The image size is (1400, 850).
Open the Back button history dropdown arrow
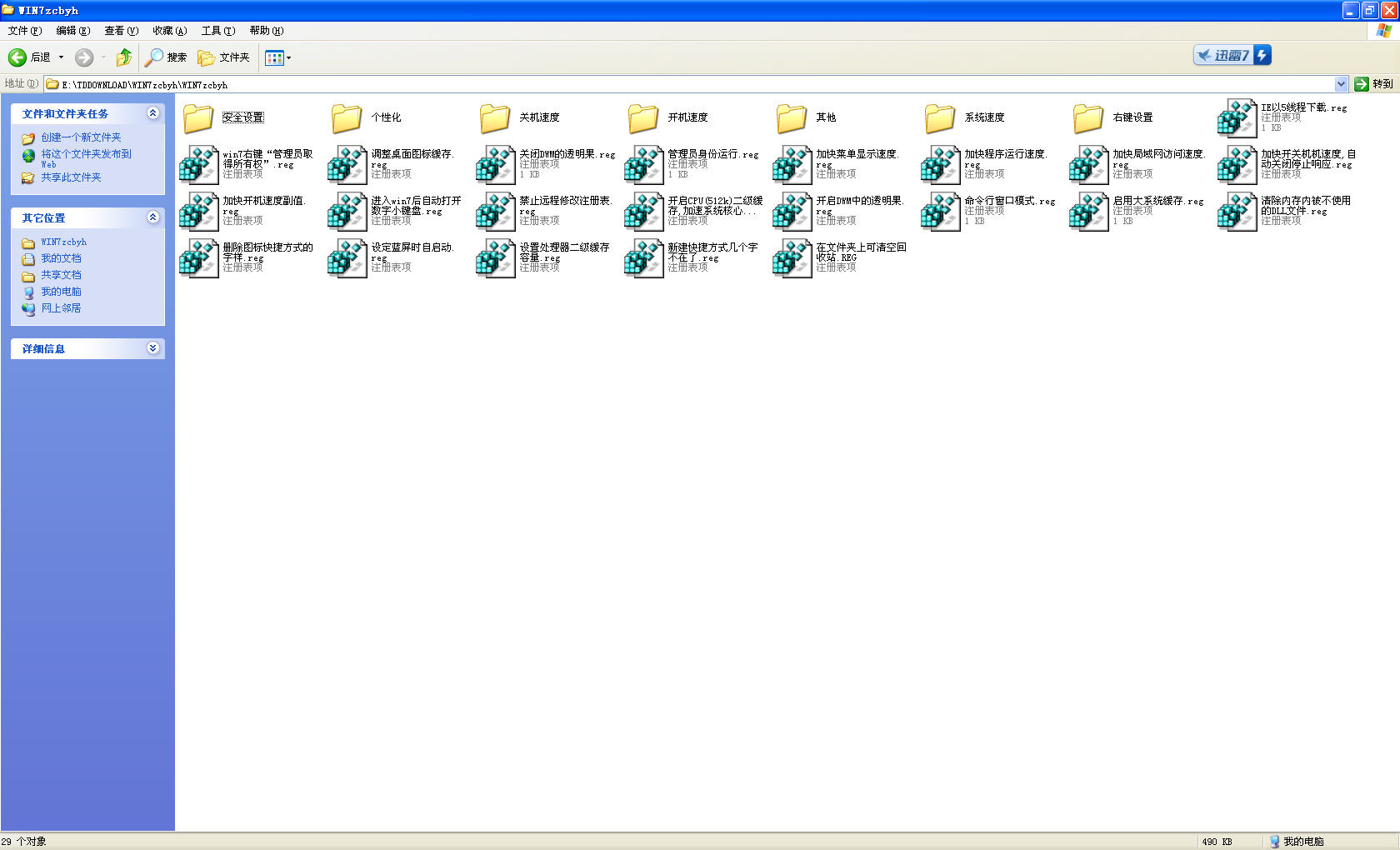point(61,57)
